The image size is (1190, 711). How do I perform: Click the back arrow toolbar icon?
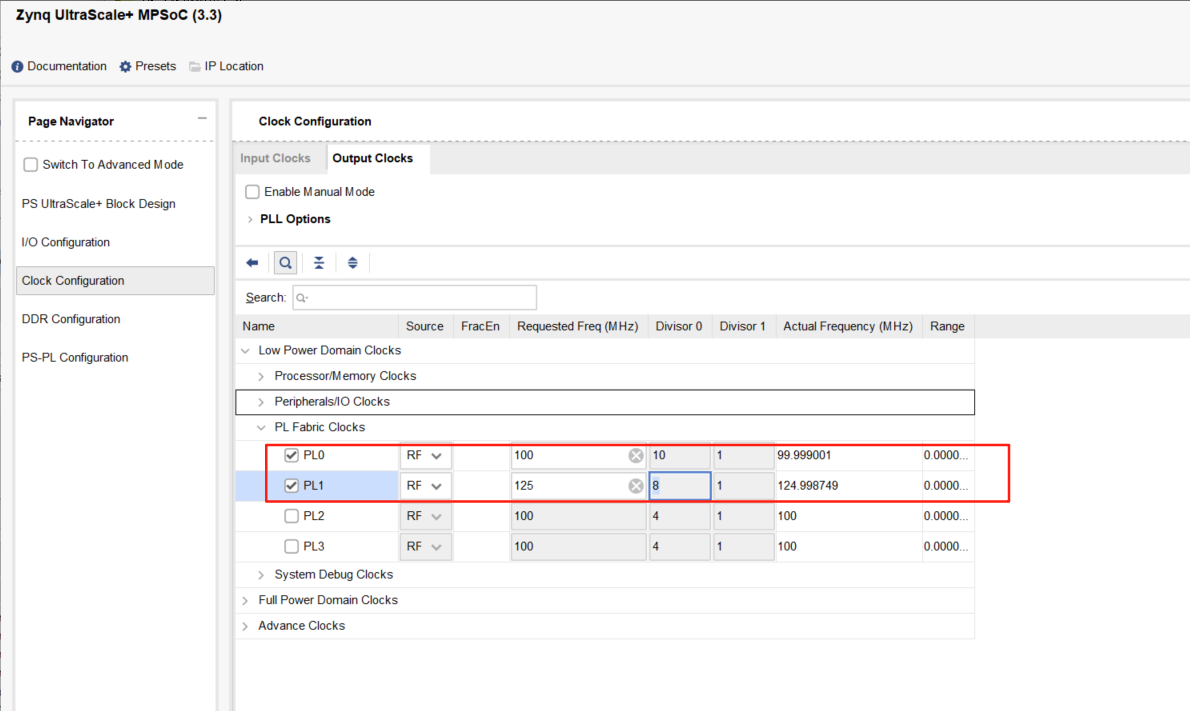pyautogui.click(x=252, y=263)
